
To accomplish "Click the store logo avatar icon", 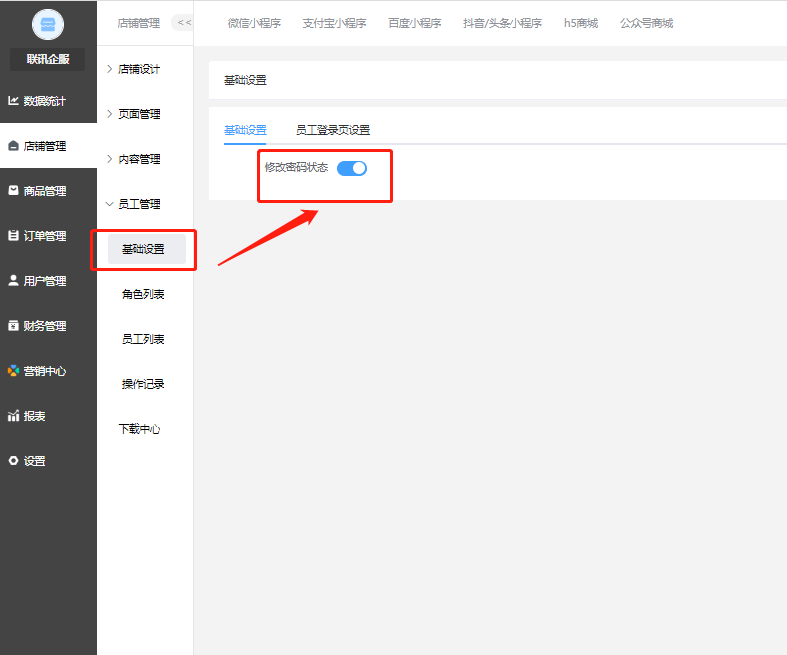I will (x=48, y=24).
